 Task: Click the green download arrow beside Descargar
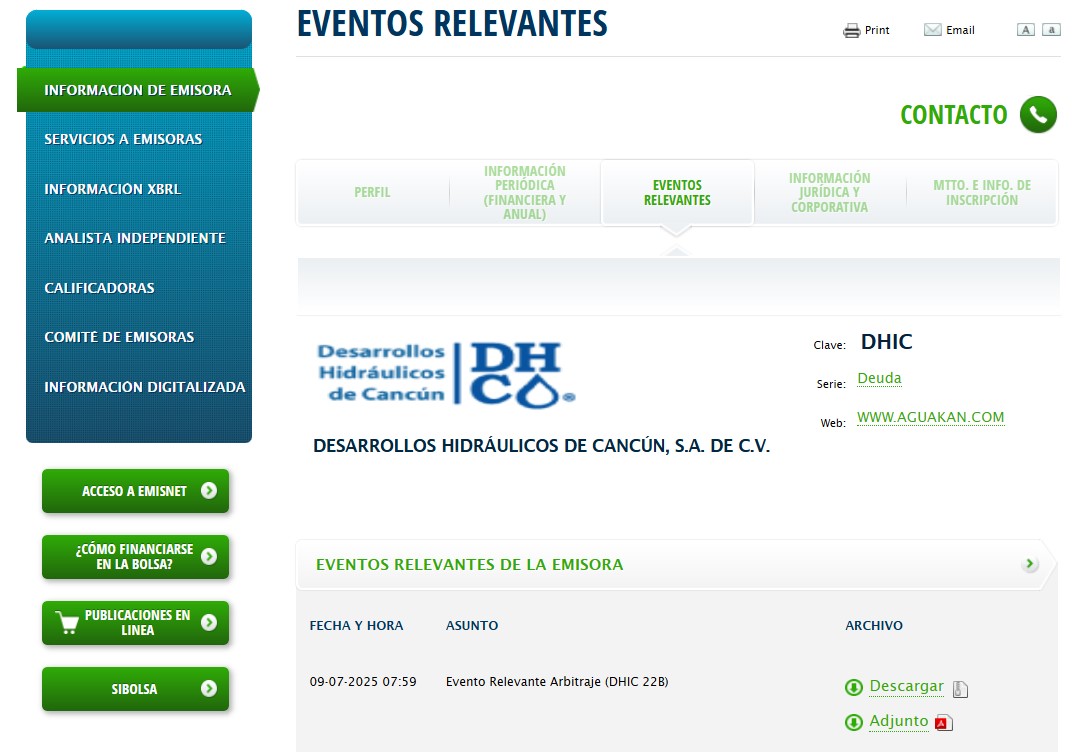(853, 687)
